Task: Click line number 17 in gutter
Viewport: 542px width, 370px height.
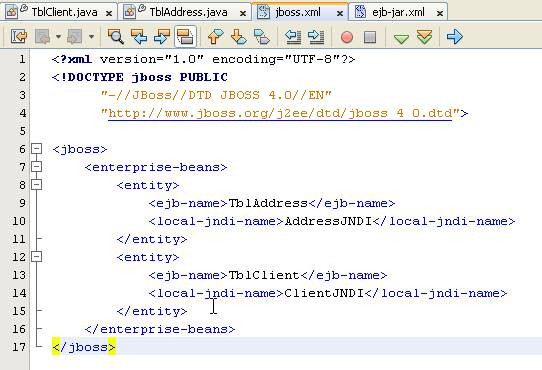Action: tap(19, 347)
